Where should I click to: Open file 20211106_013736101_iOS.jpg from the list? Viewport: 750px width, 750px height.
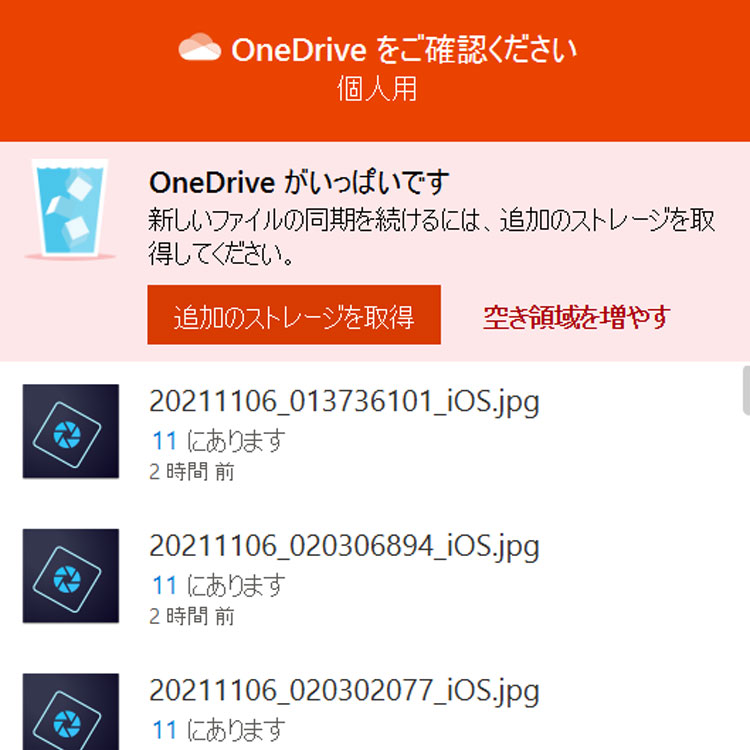344,402
